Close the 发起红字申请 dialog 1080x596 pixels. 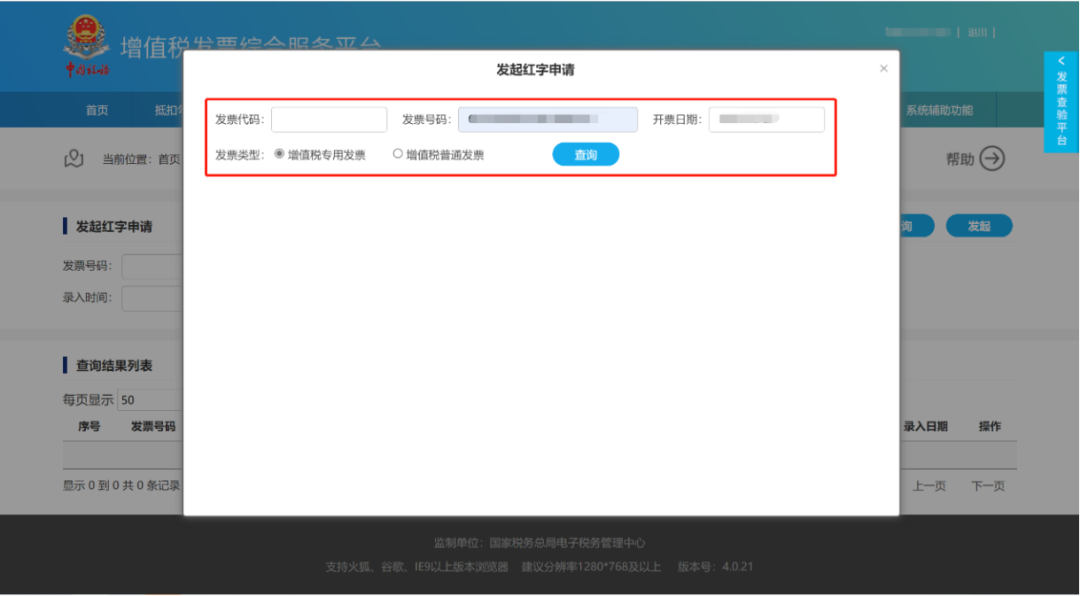point(883,69)
